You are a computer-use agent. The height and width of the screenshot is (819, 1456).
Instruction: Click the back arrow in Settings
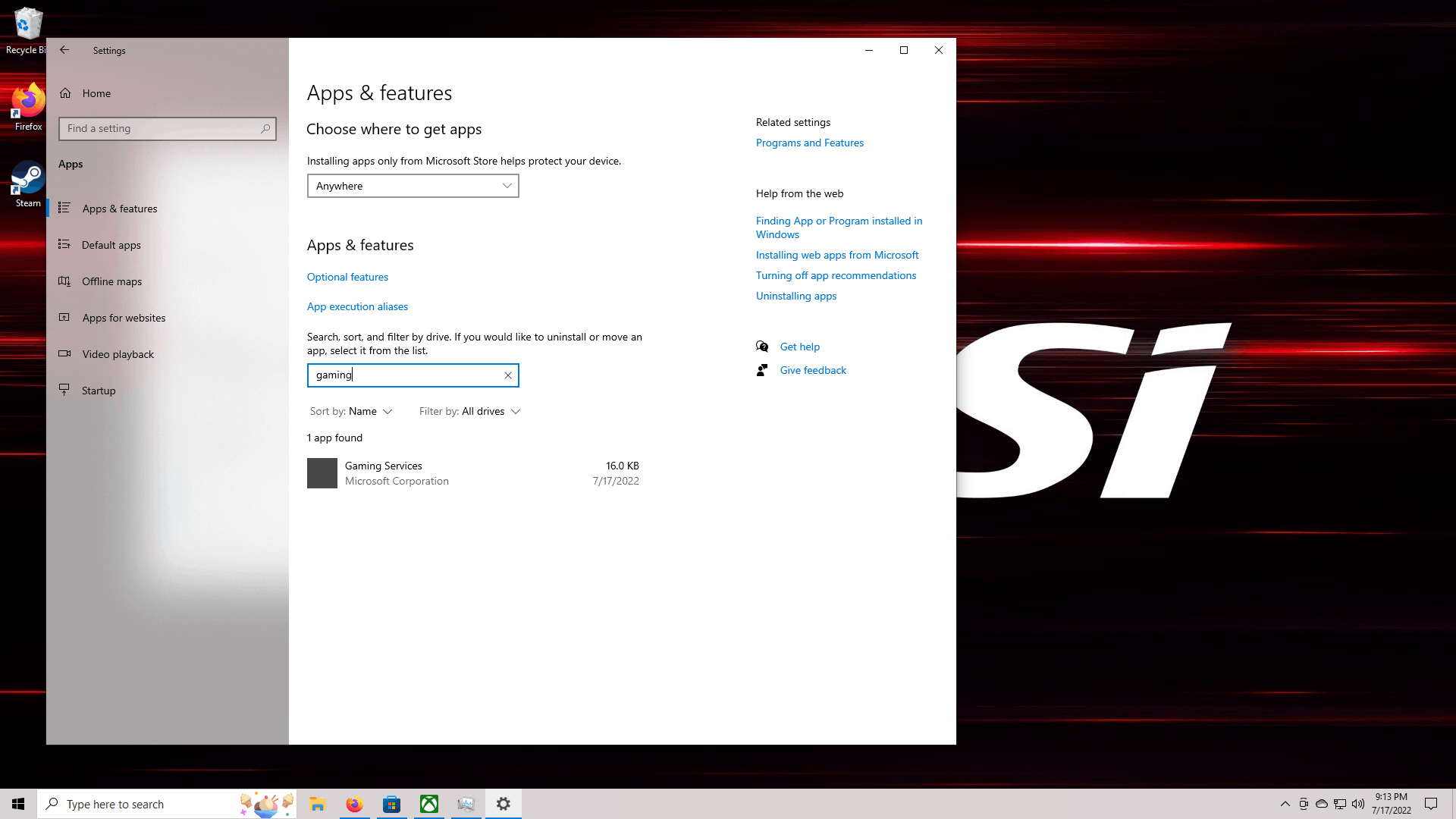pos(64,50)
